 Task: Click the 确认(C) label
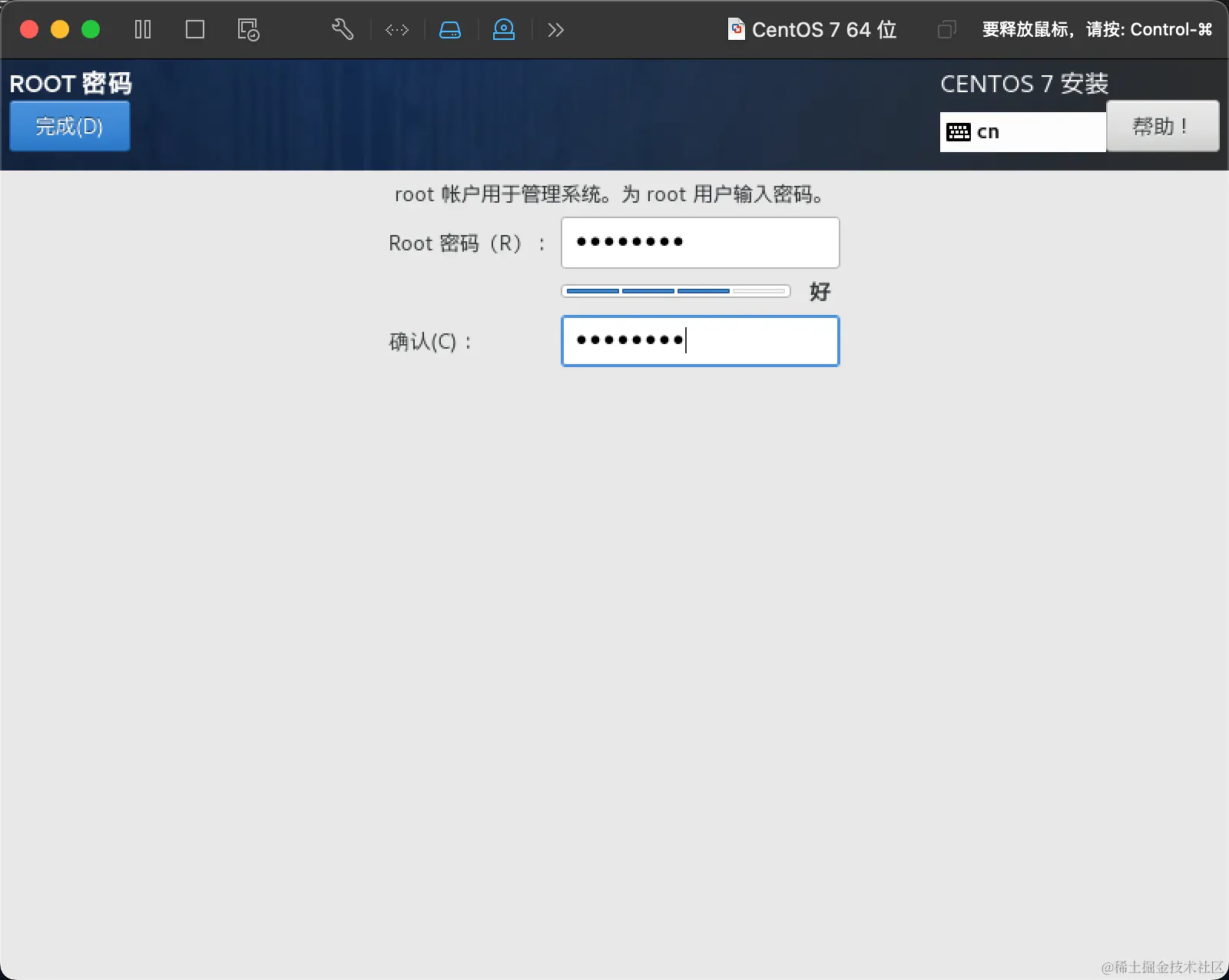click(x=430, y=342)
